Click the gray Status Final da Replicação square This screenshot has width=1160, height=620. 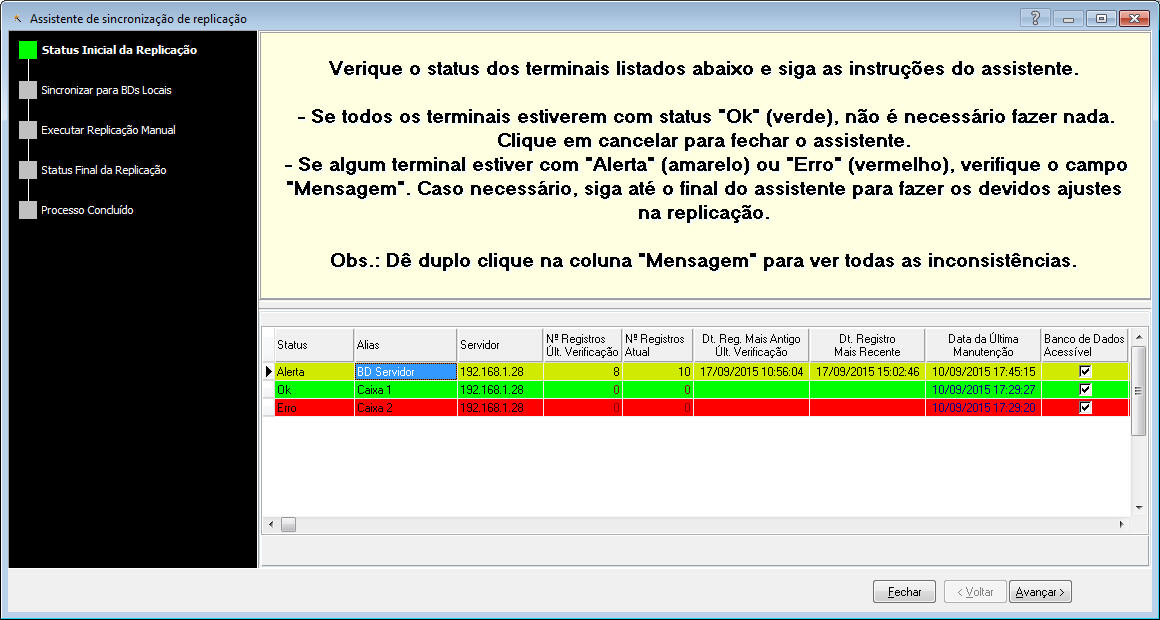[x=27, y=170]
